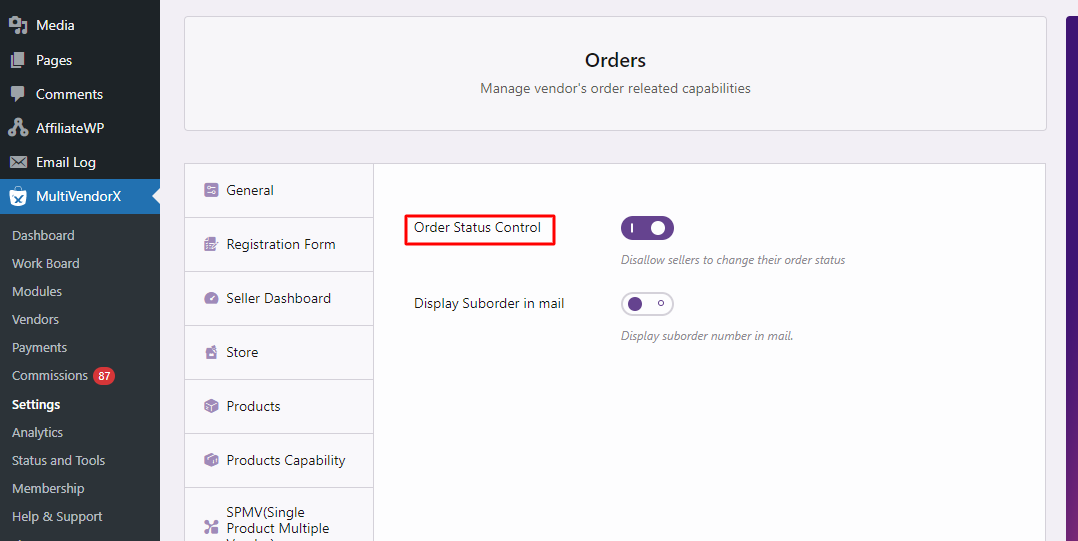Select the Store settings tab
Screen dimensions: 1078x541
[279, 352]
